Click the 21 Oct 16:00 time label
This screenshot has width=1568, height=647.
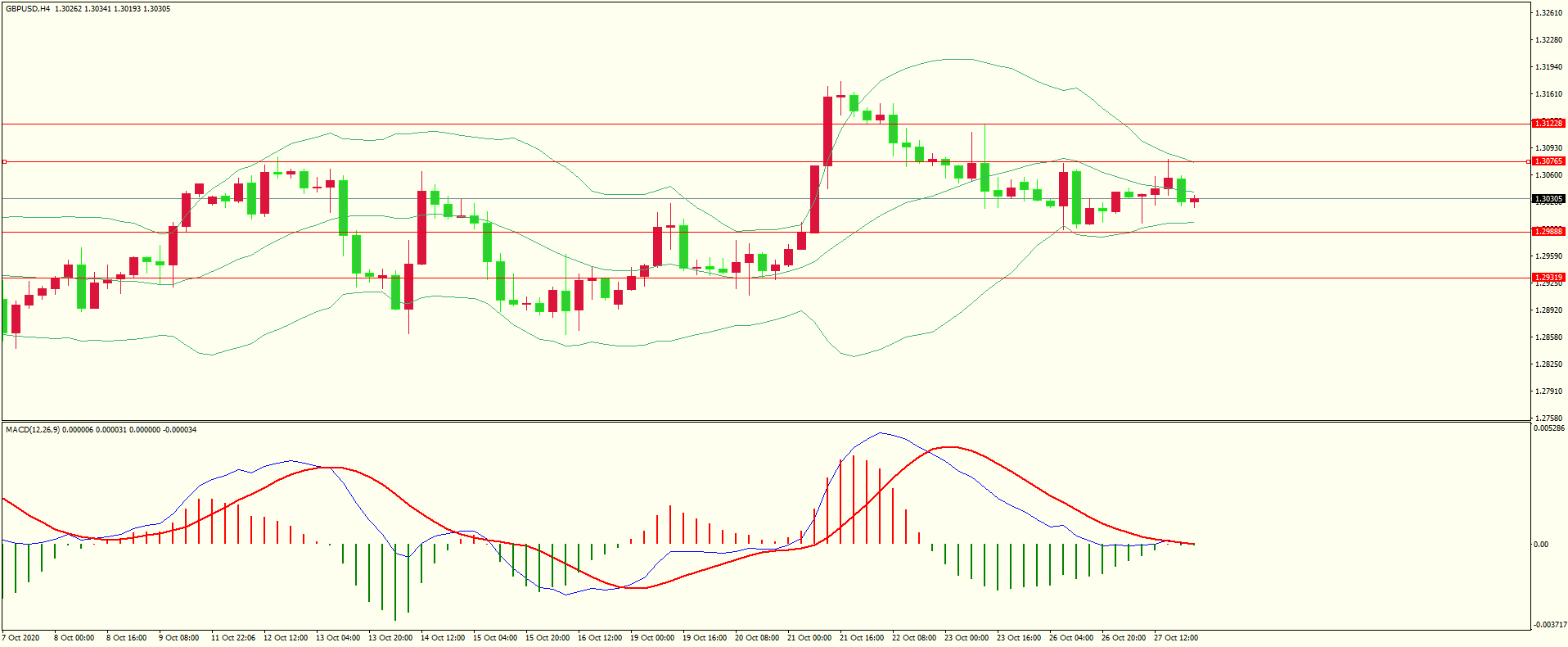pos(862,638)
